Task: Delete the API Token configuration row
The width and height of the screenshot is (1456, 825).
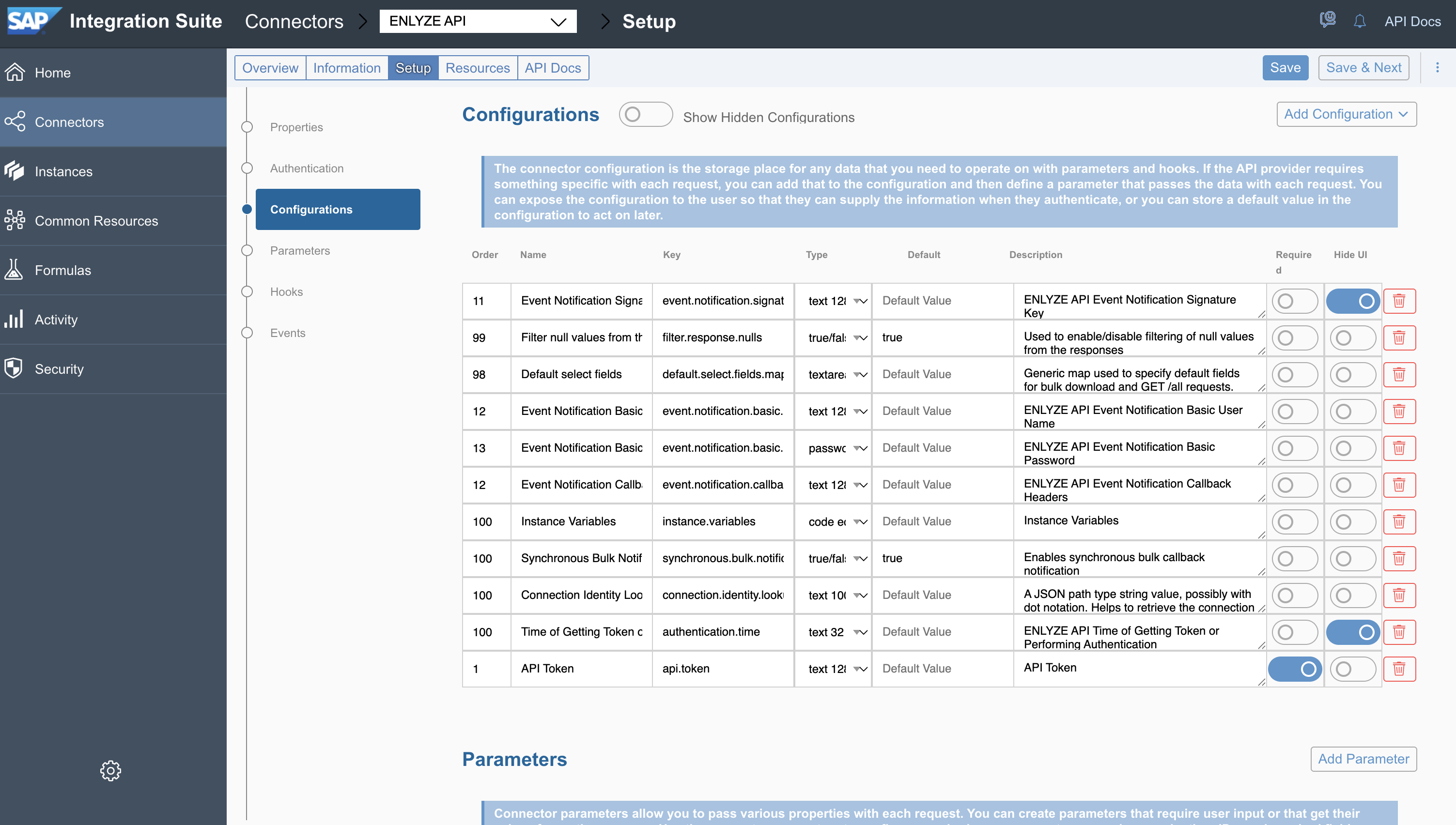Action: (1399, 669)
